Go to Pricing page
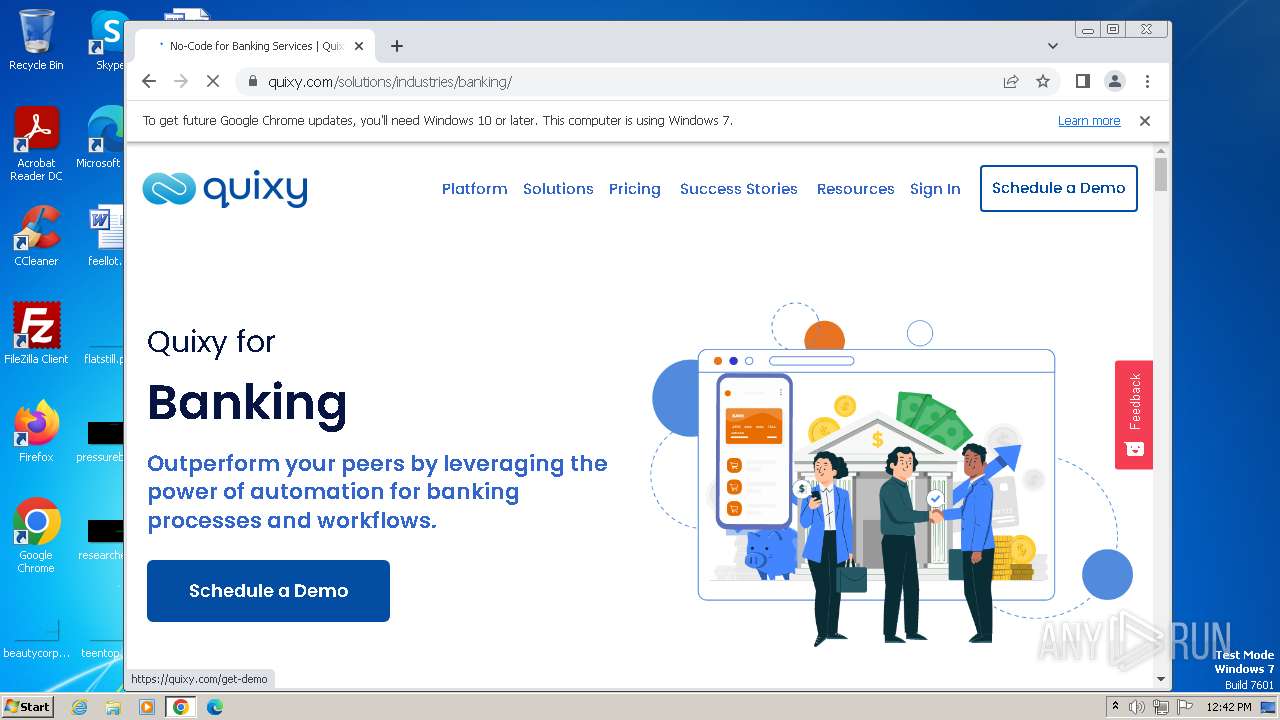The image size is (1280, 720). [635, 189]
